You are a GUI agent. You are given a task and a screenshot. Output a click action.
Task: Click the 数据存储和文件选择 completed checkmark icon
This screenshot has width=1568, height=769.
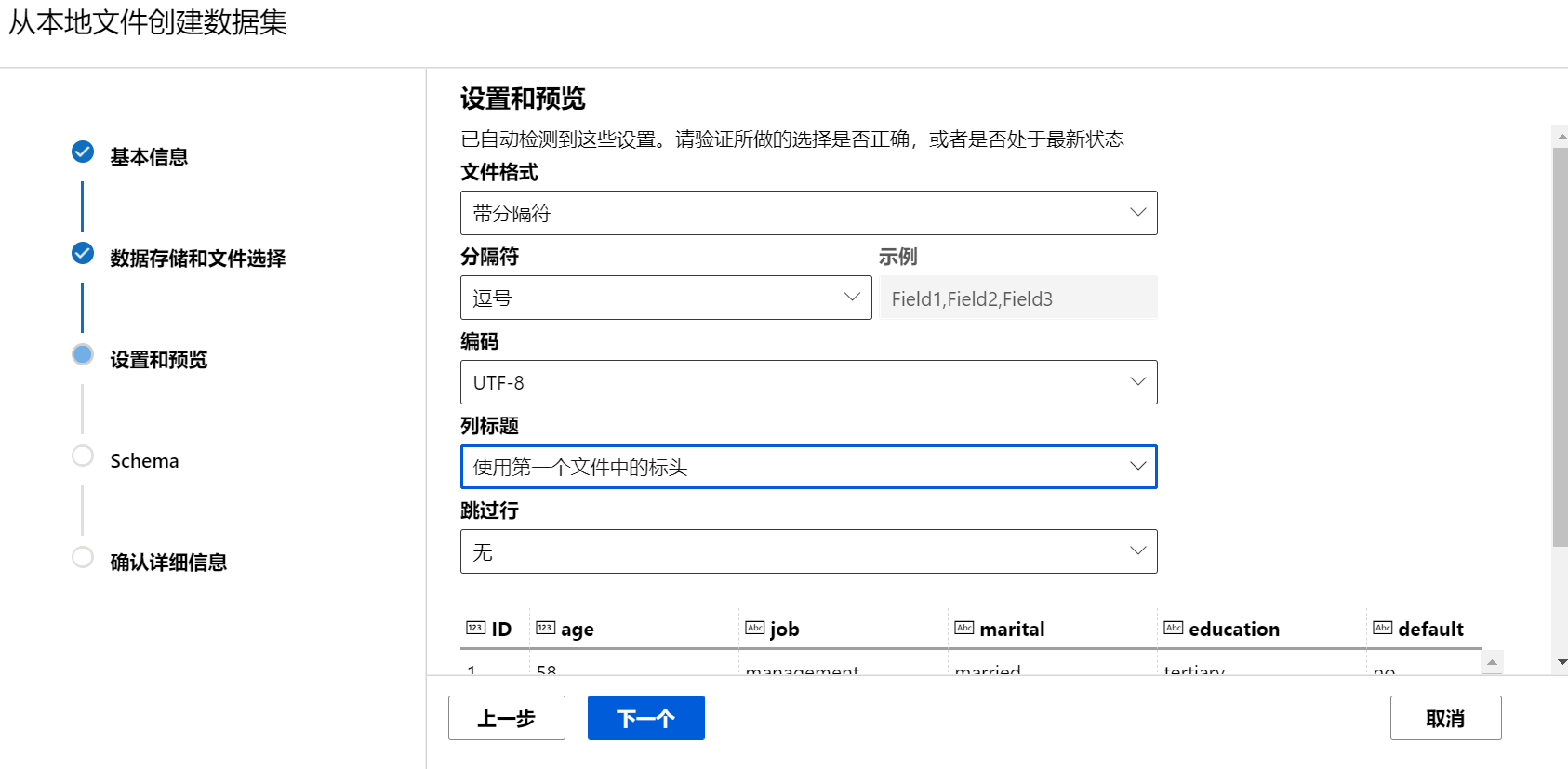(x=83, y=253)
